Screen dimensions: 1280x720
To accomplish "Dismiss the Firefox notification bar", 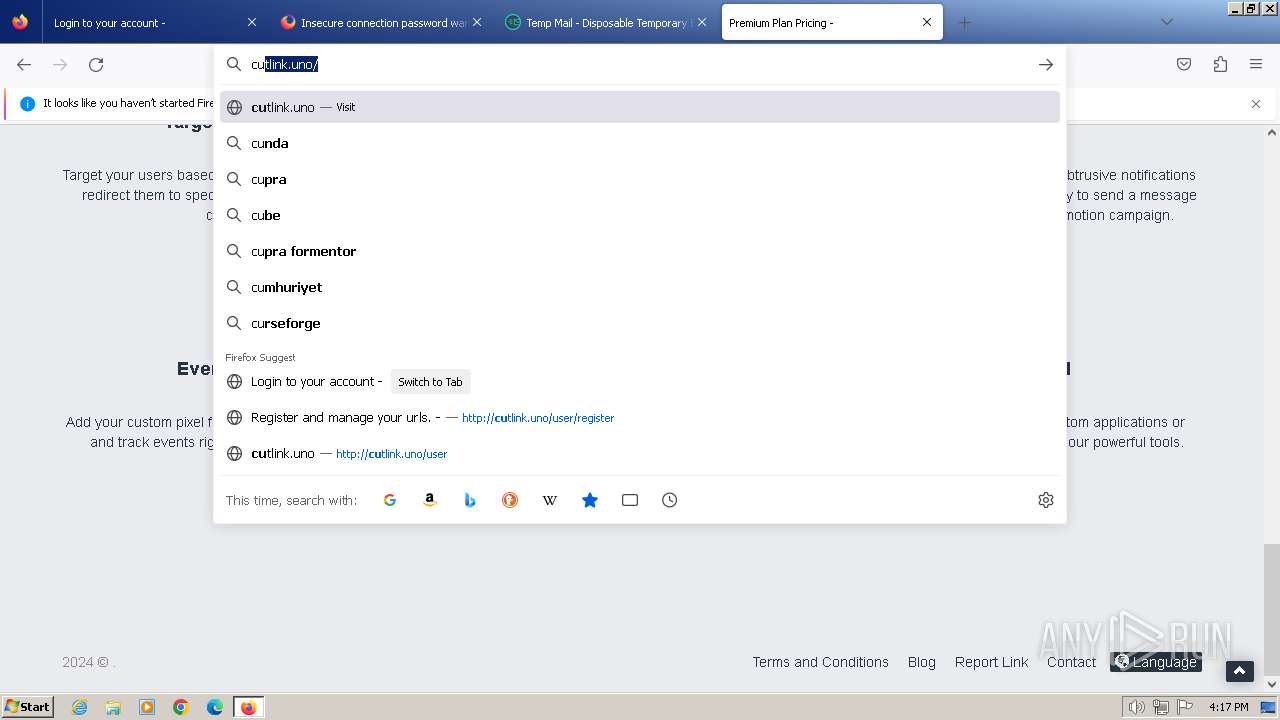I will click(x=1256, y=104).
